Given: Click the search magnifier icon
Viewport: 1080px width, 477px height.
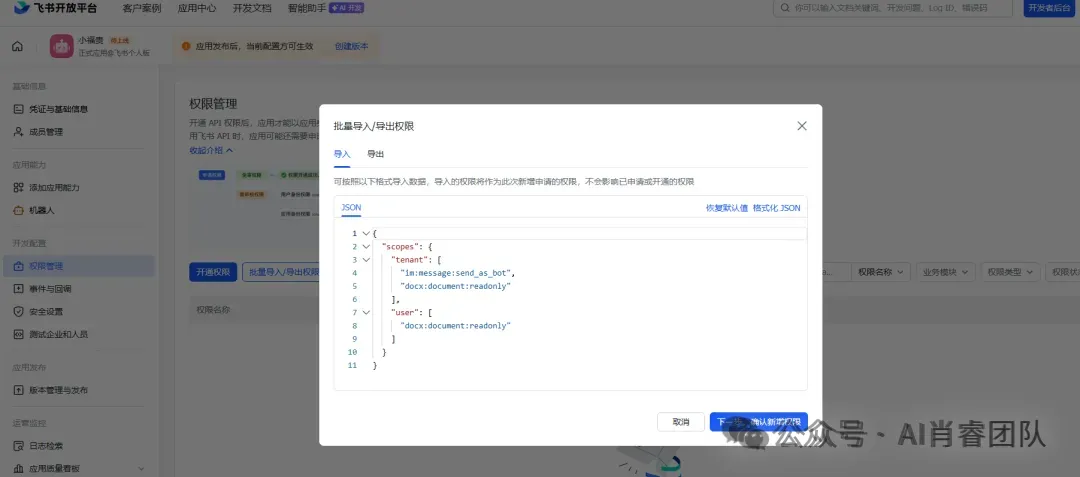Looking at the screenshot, I should pyautogui.click(x=785, y=8).
